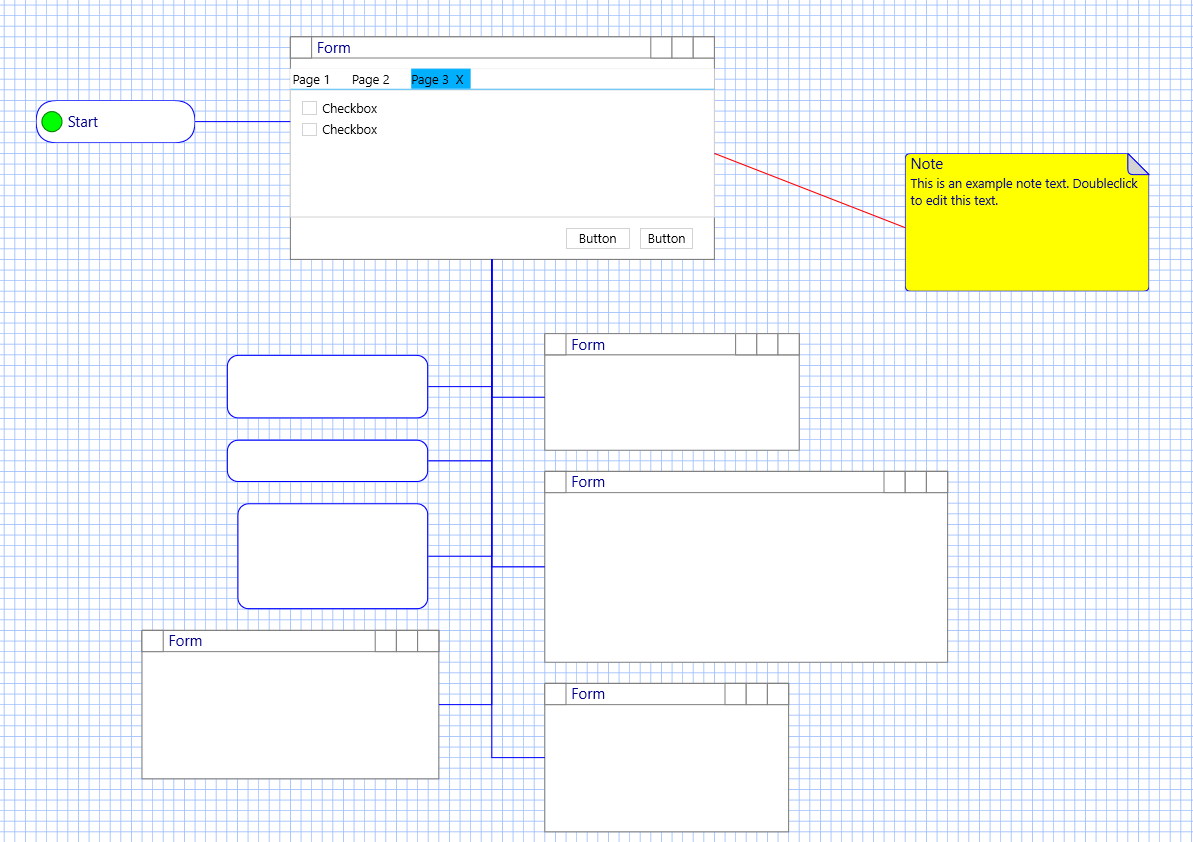Viewport: 1193px width, 842px height.
Task: Click the rightmost title-bar box of the tabbed Form
Action: (x=704, y=47)
